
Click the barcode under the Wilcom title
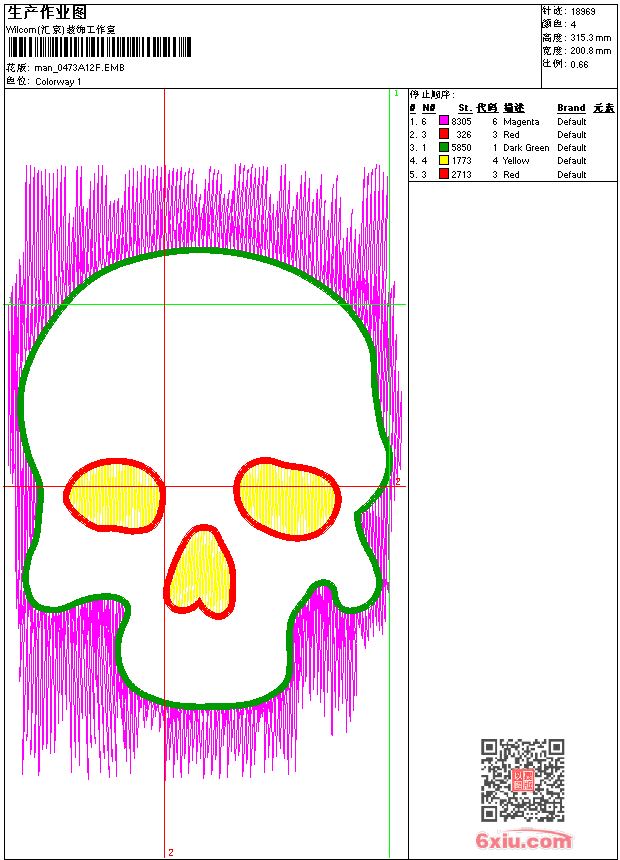coord(96,47)
